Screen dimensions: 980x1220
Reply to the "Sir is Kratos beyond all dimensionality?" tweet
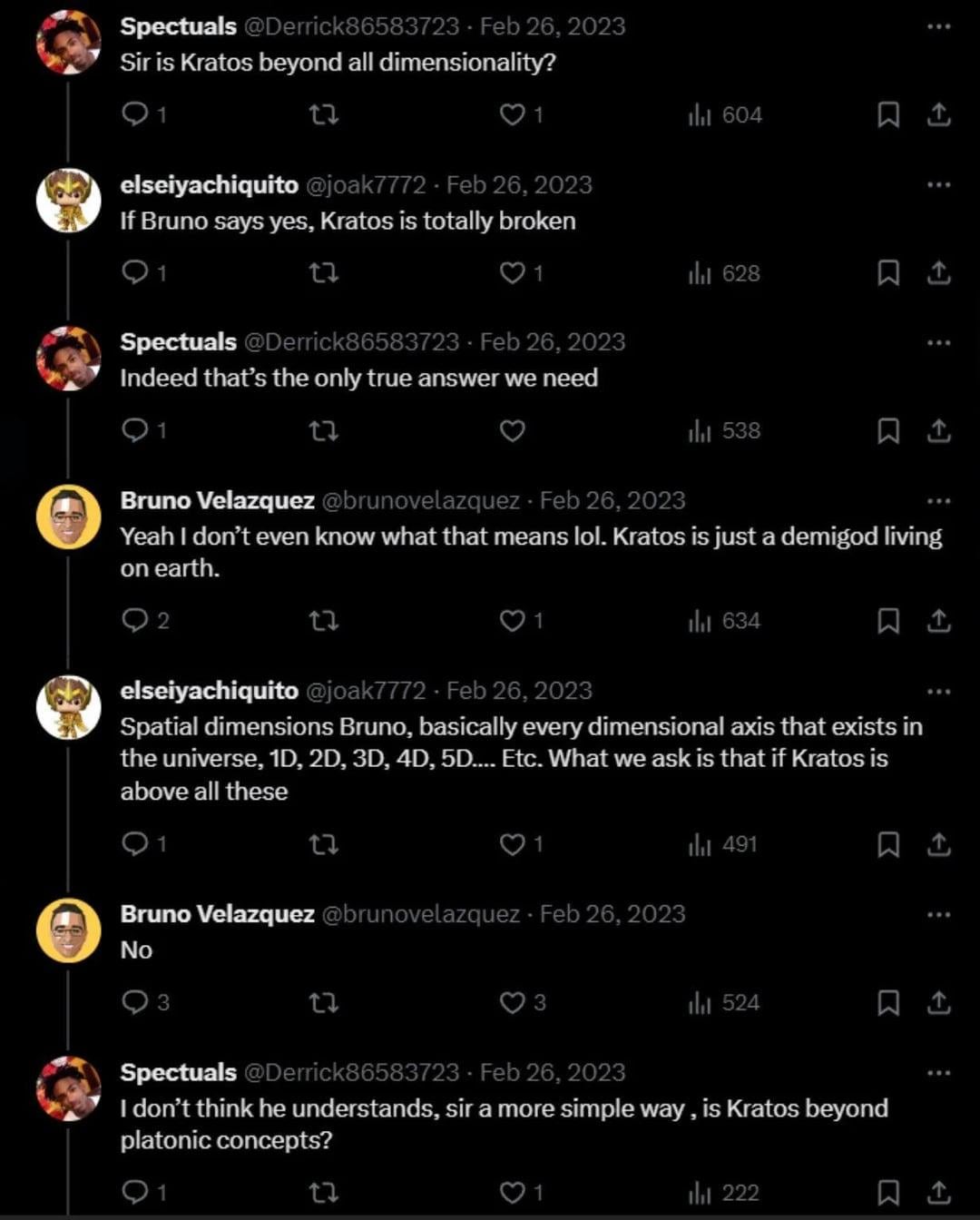coord(135,114)
